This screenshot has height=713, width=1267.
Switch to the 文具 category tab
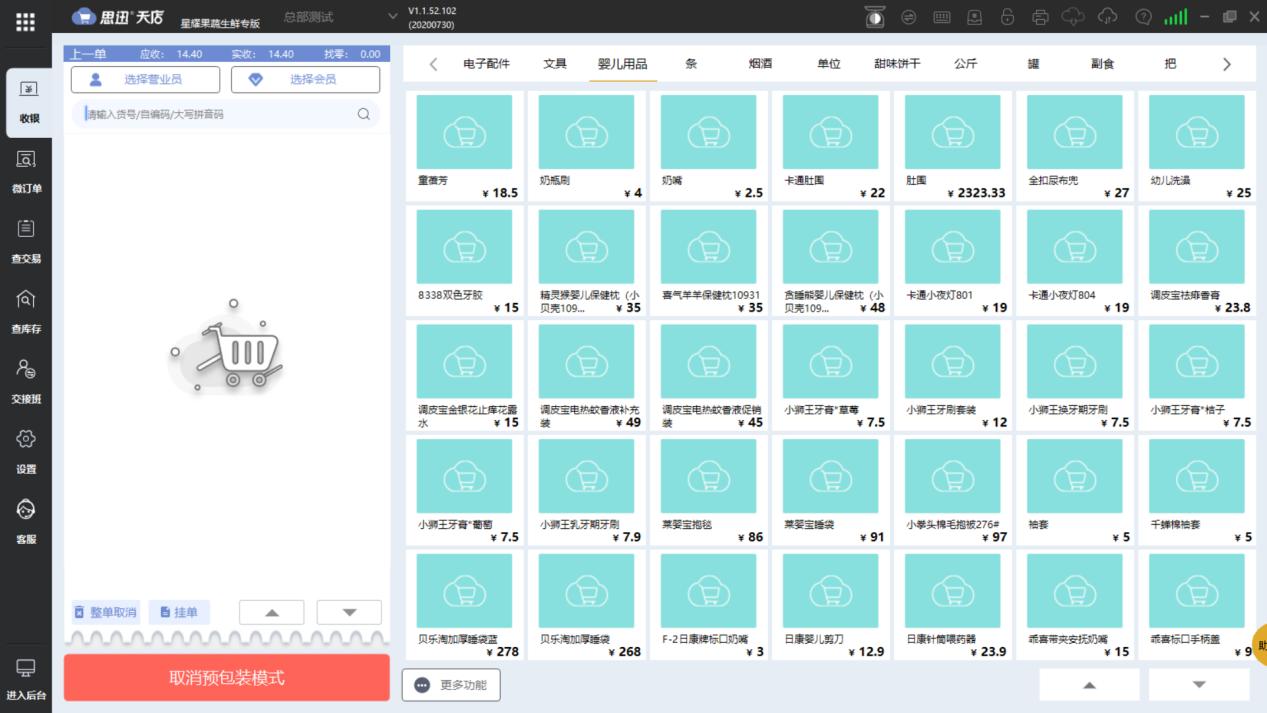point(555,64)
